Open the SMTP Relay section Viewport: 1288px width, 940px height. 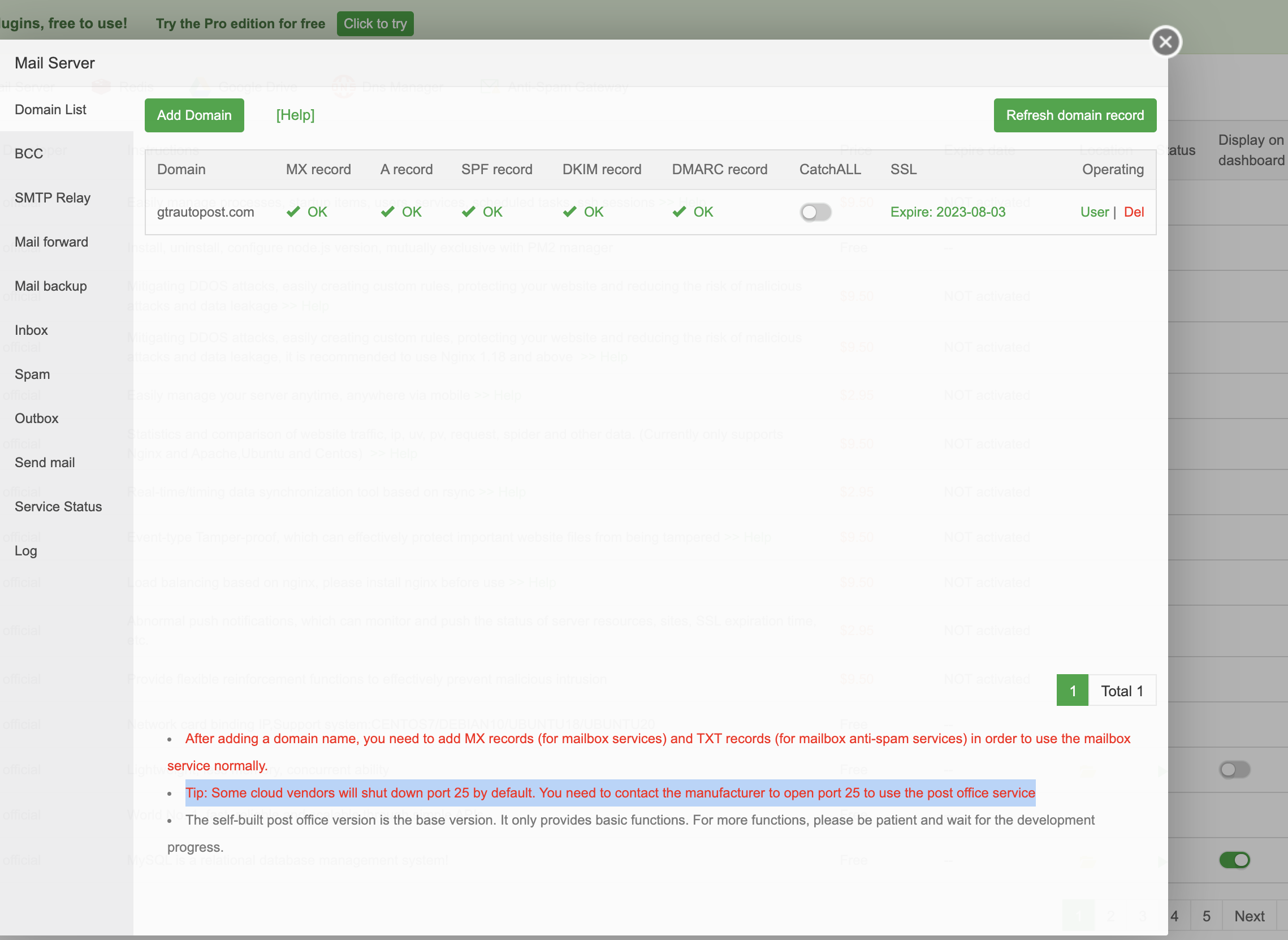[x=53, y=198]
